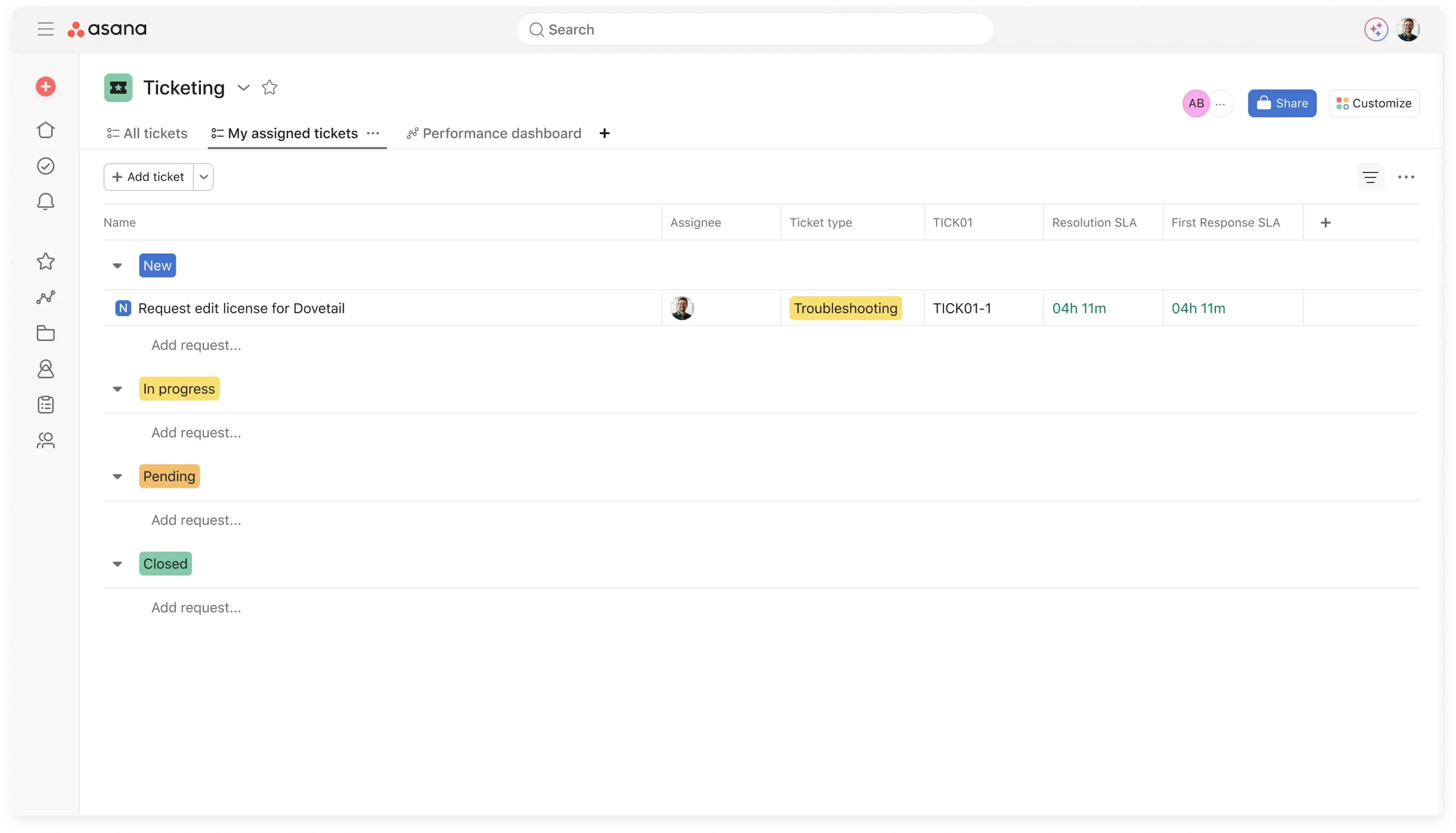Image resolution: width=1456 pixels, height=833 pixels.
Task: Switch to the All tickets tab
Action: coord(147,133)
